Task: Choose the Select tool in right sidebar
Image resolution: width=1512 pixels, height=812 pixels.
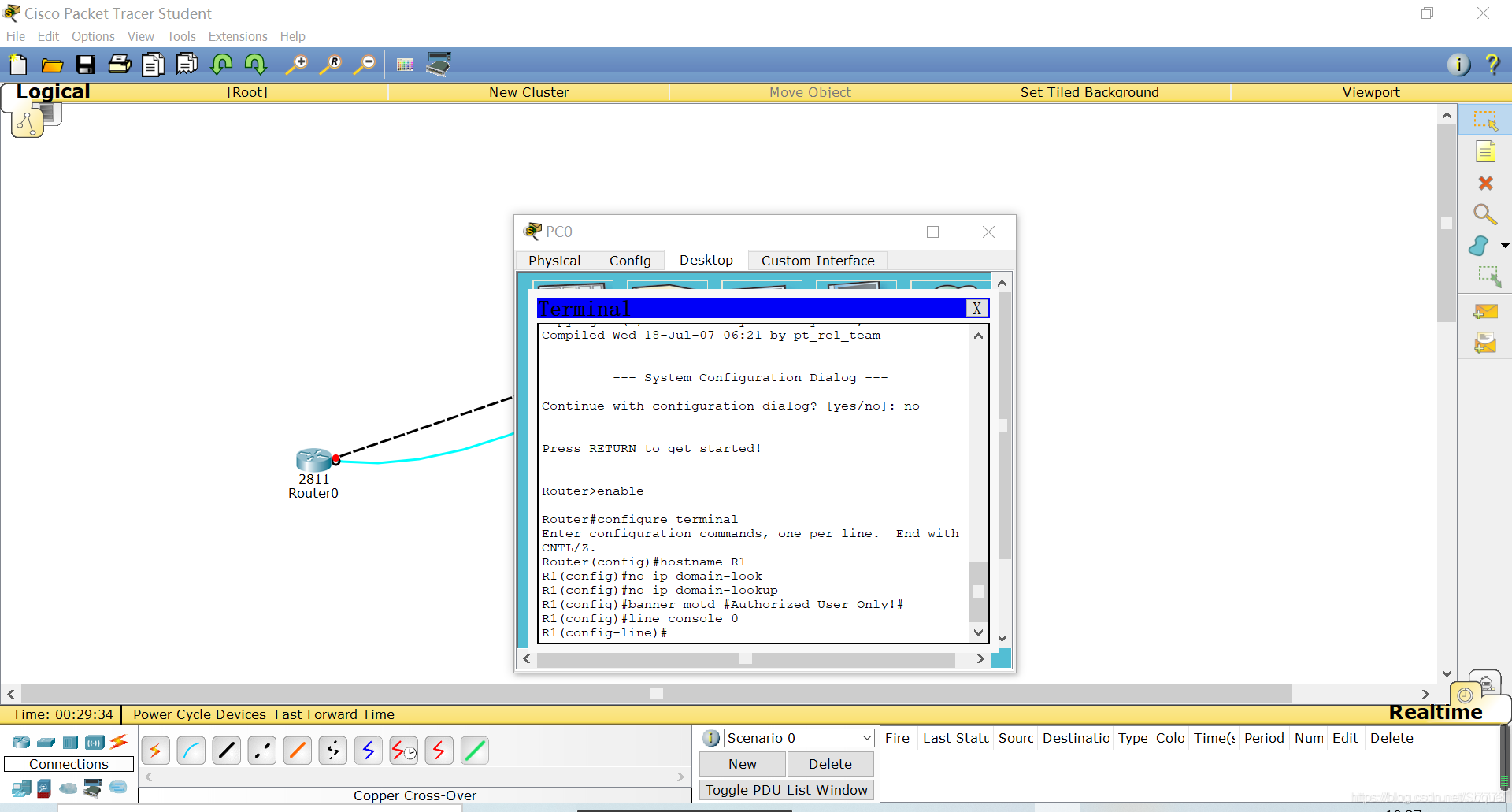Action: coord(1485,121)
